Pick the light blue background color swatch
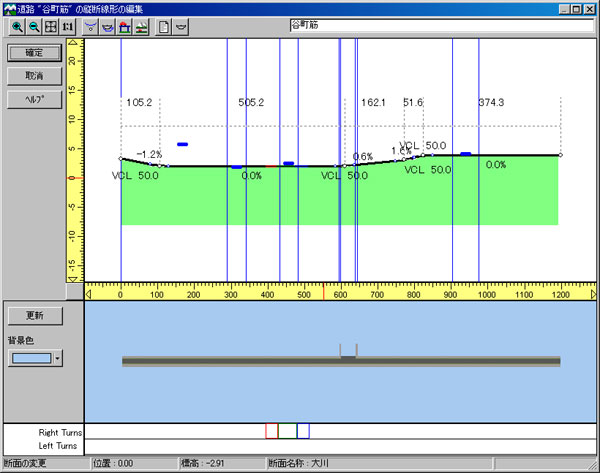 pyautogui.click(x=31, y=359)
